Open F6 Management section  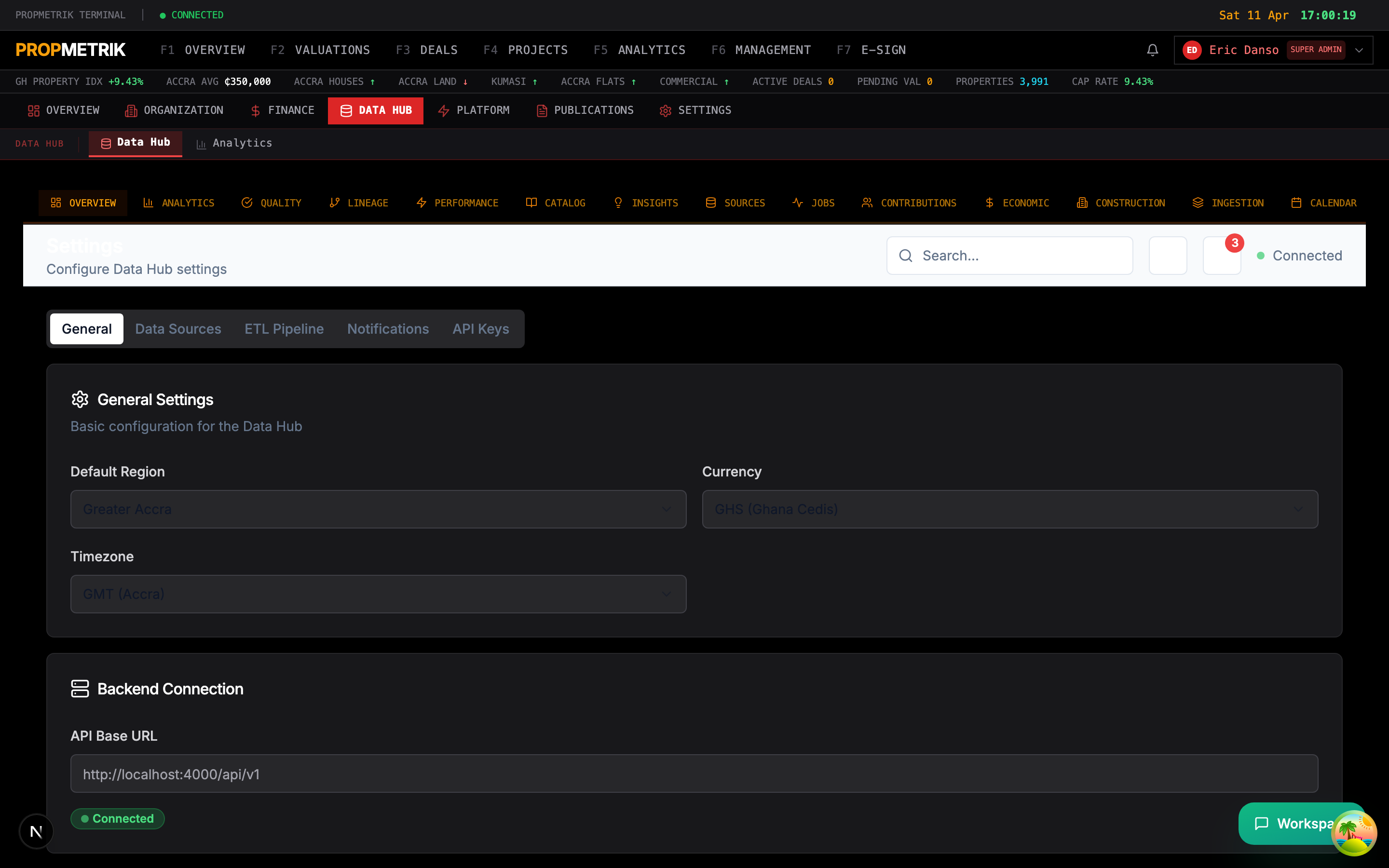(761, 50)
